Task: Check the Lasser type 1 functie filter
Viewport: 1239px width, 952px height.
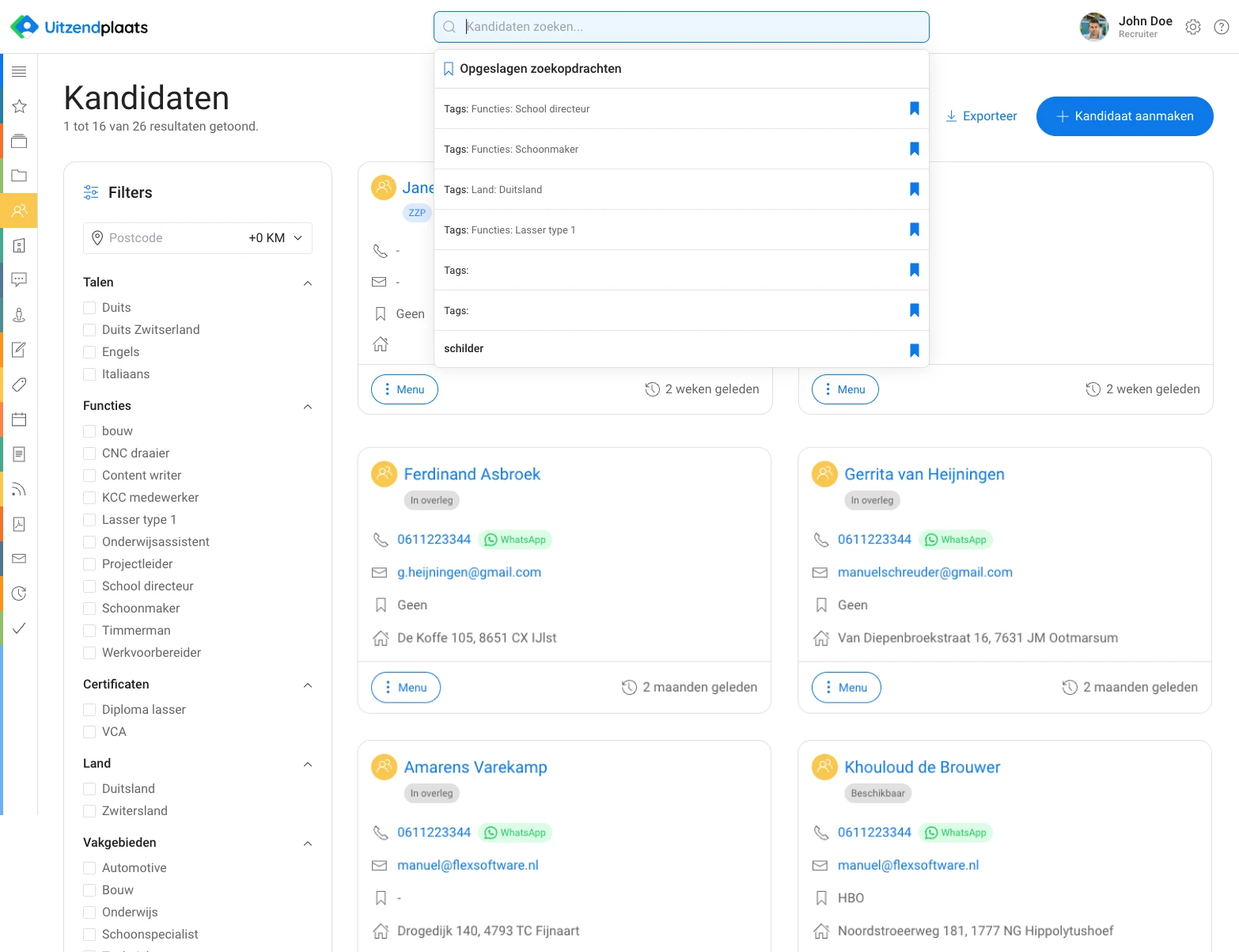Action: pyautogui.click(x=89, y=519)
